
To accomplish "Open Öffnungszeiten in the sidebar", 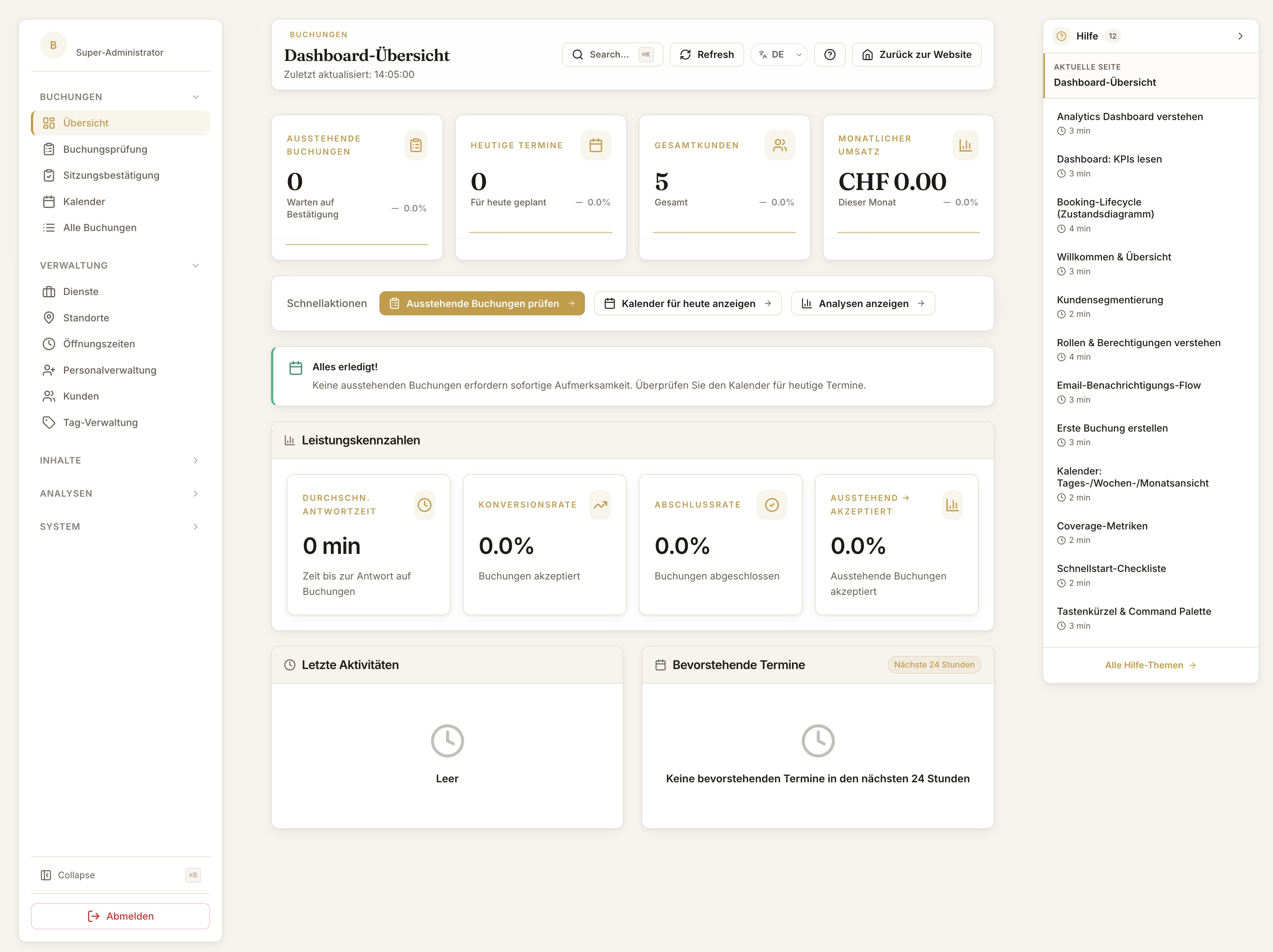I will (99, 344).
